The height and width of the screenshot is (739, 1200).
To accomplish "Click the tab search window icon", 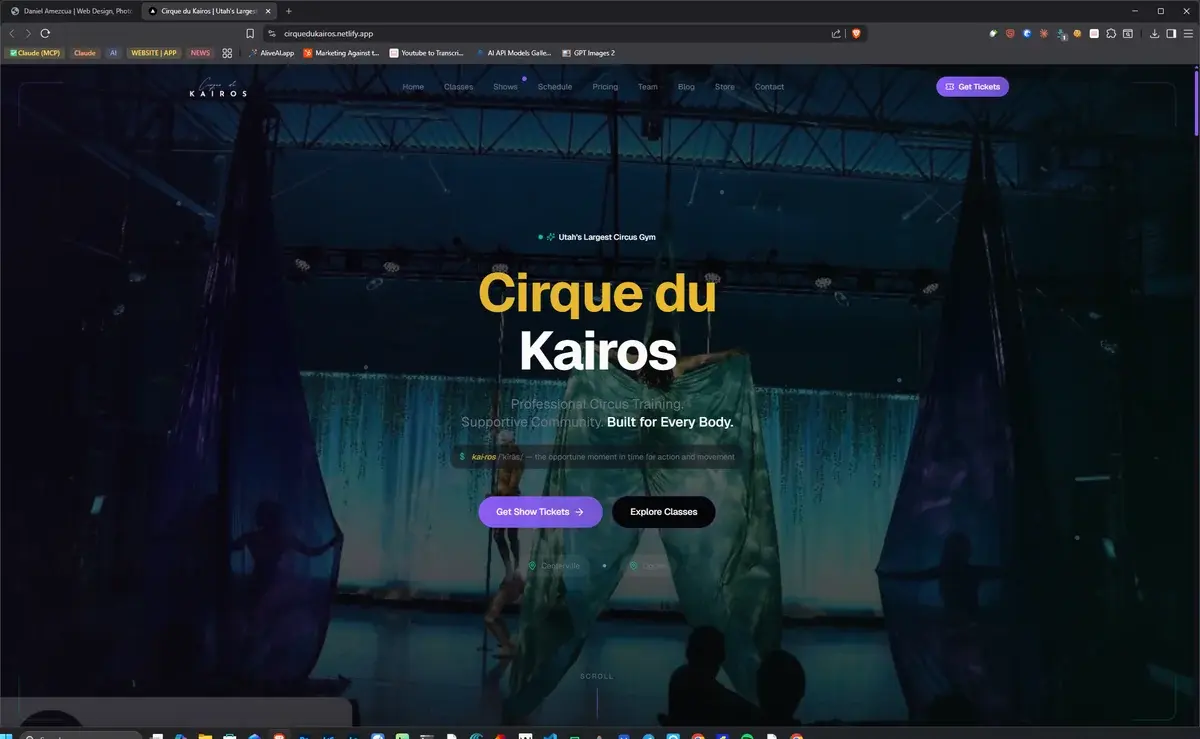I will 1128,33.
